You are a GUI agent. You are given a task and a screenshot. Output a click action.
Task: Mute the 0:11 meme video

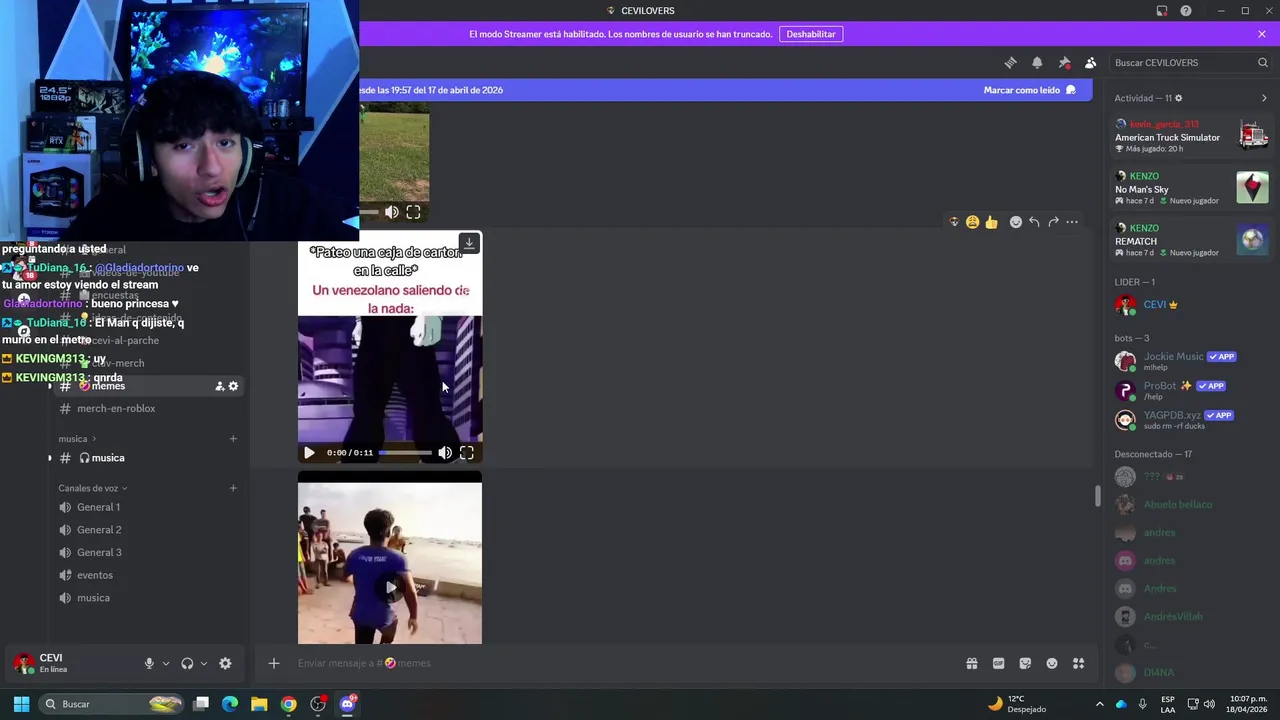[x=445, y=453]
